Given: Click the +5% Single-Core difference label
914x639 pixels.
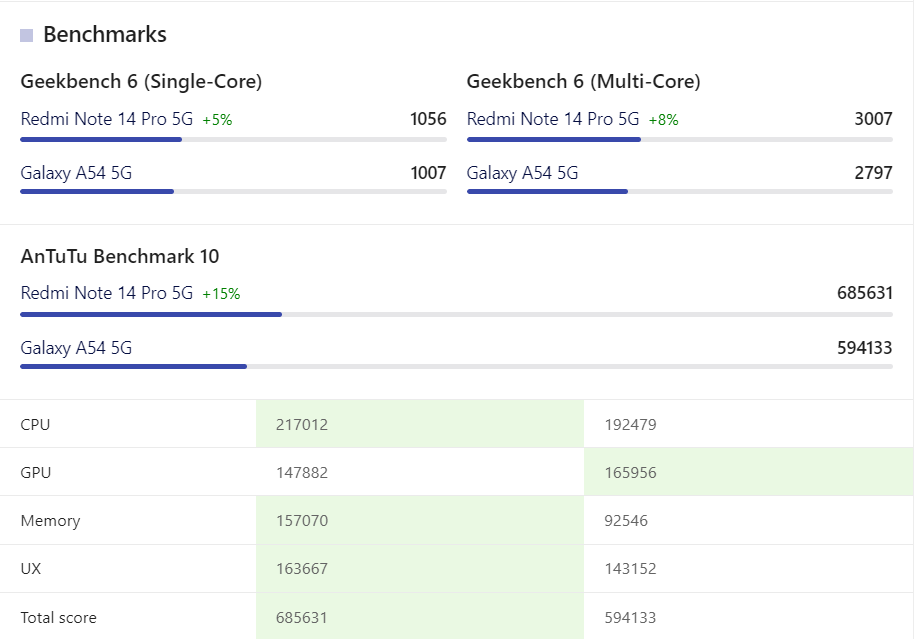Looking at the screenshot, I should (x=217, y=120).
